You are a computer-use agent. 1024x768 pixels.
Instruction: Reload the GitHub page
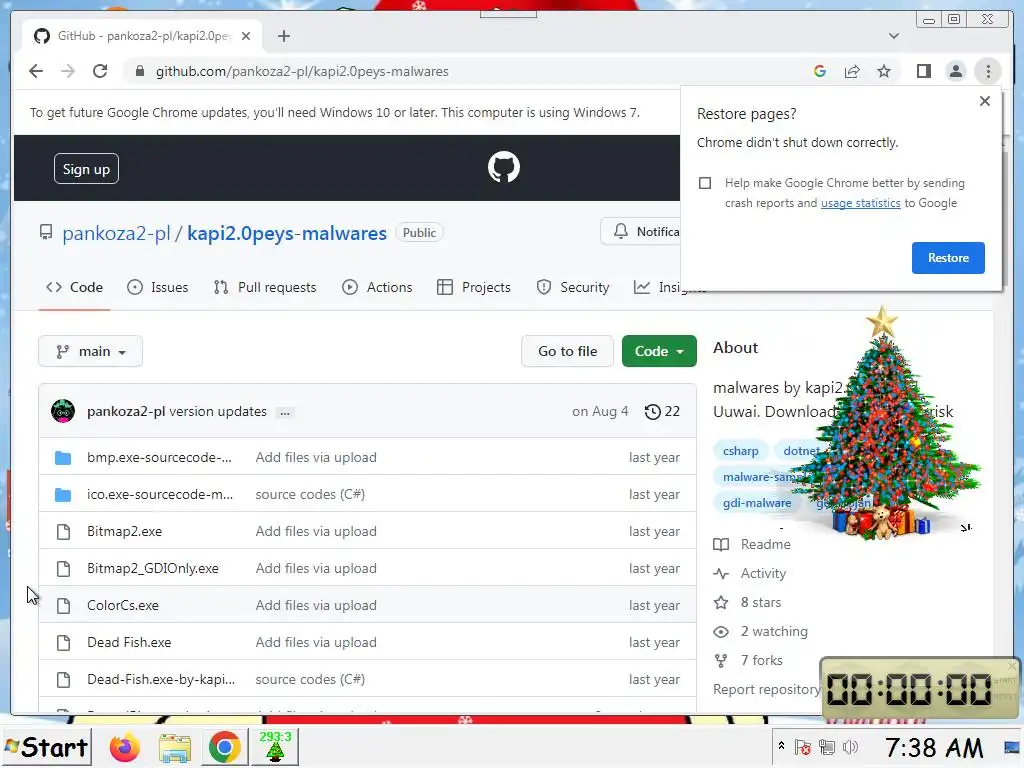(x=100, y=71)
